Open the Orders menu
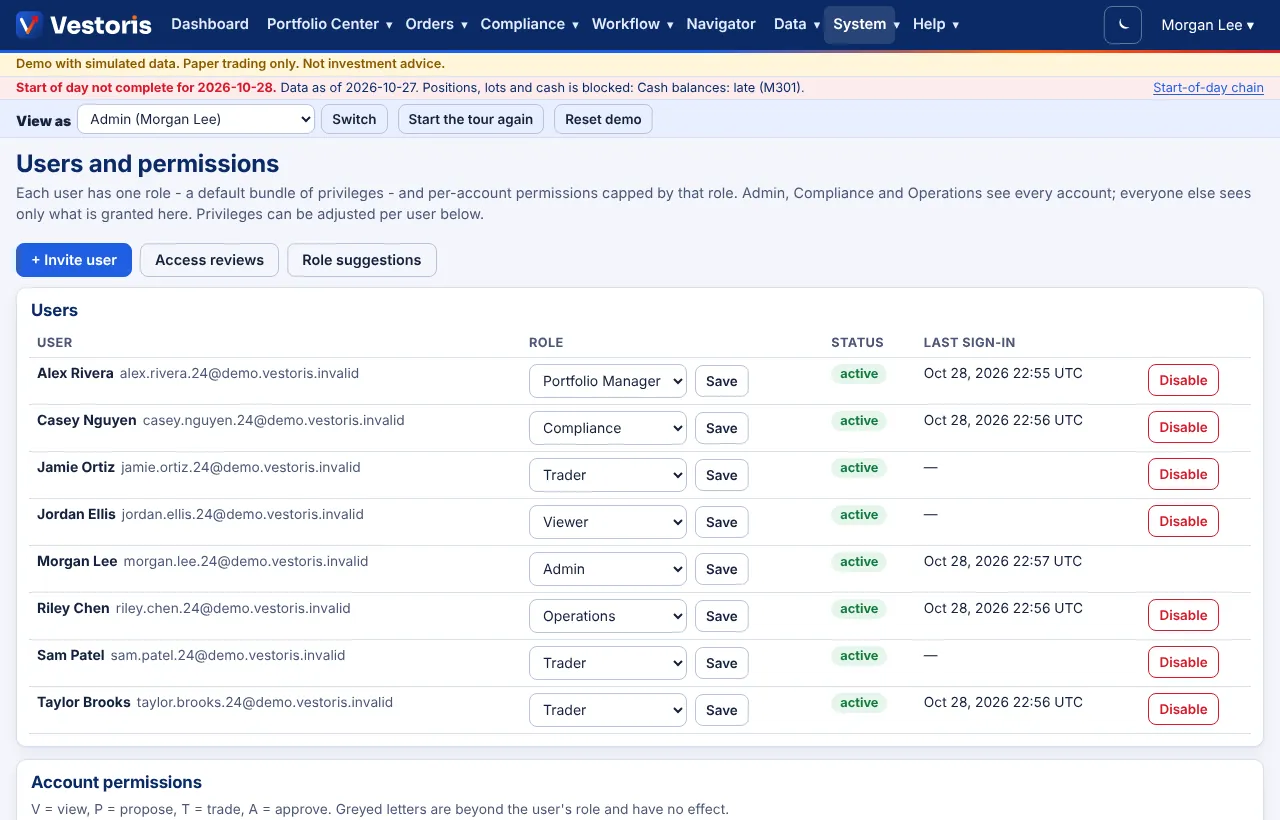The height and width of the screenshot is (820, 1280). coord(436,24)
